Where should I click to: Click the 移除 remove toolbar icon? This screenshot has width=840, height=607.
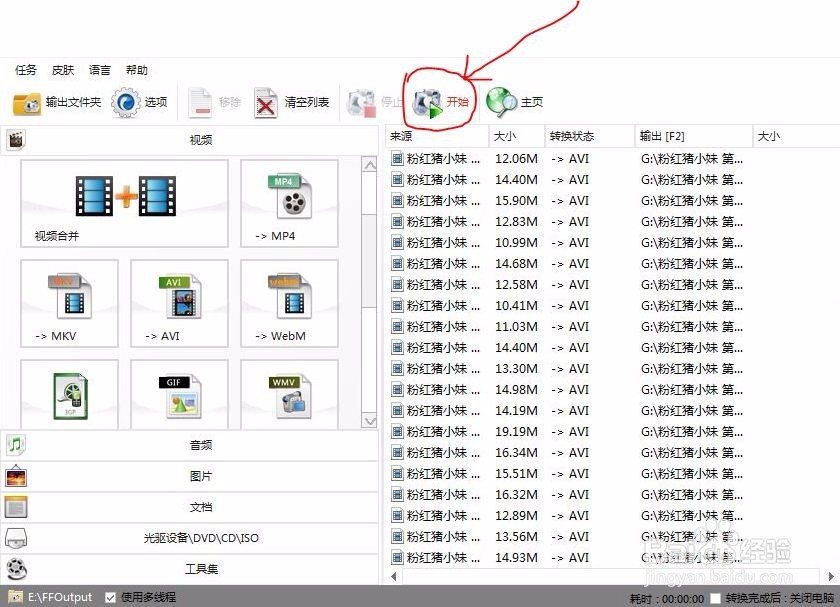pyautogui.click(x=201, y=102)
